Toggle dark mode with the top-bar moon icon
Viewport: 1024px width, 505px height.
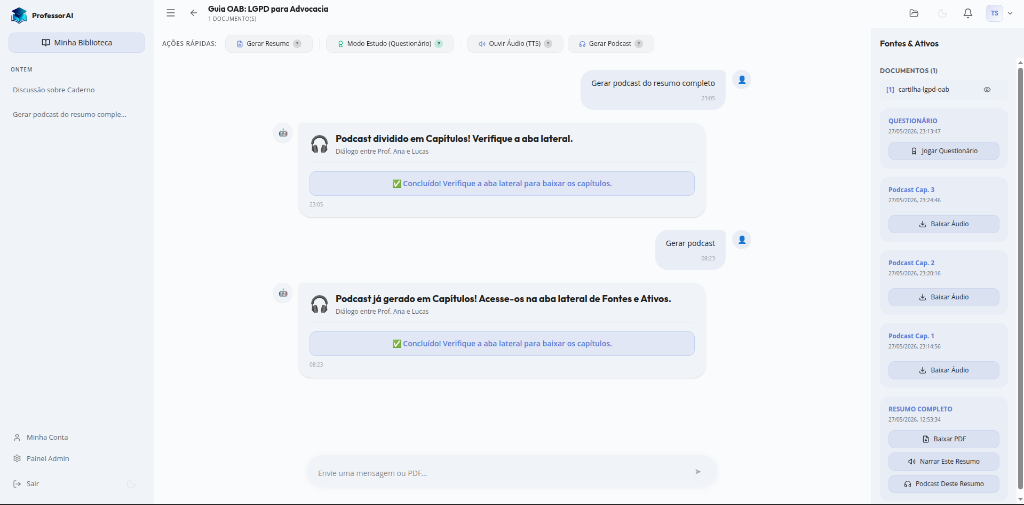coord(942,13)
